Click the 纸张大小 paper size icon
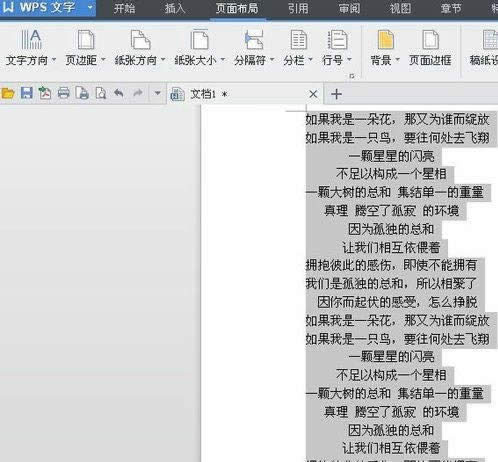Image resolution: width=498 pixels, height=462 pixels. click(x=200, y=39)
